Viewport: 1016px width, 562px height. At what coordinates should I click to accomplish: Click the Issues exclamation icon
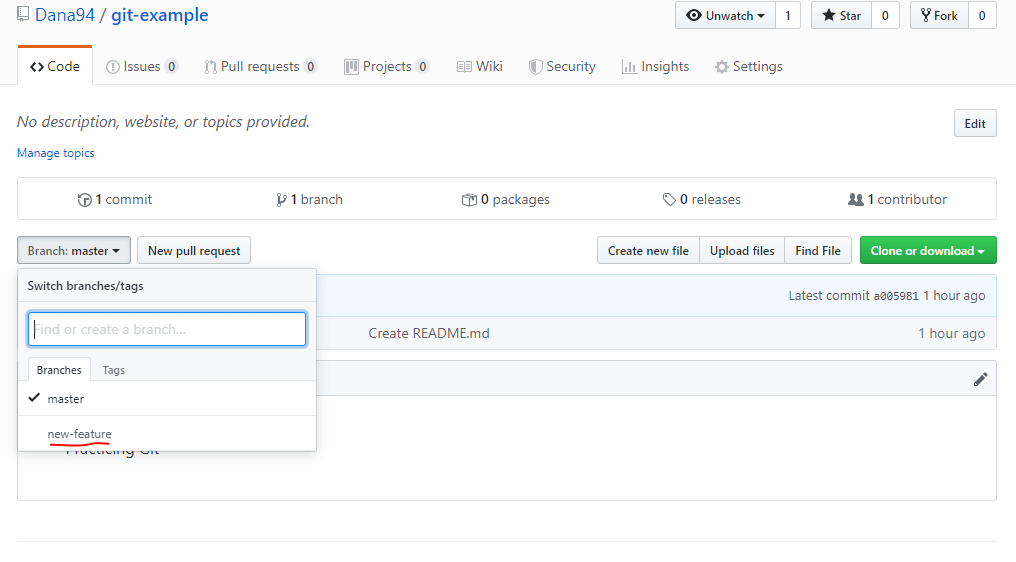point(113,67)
